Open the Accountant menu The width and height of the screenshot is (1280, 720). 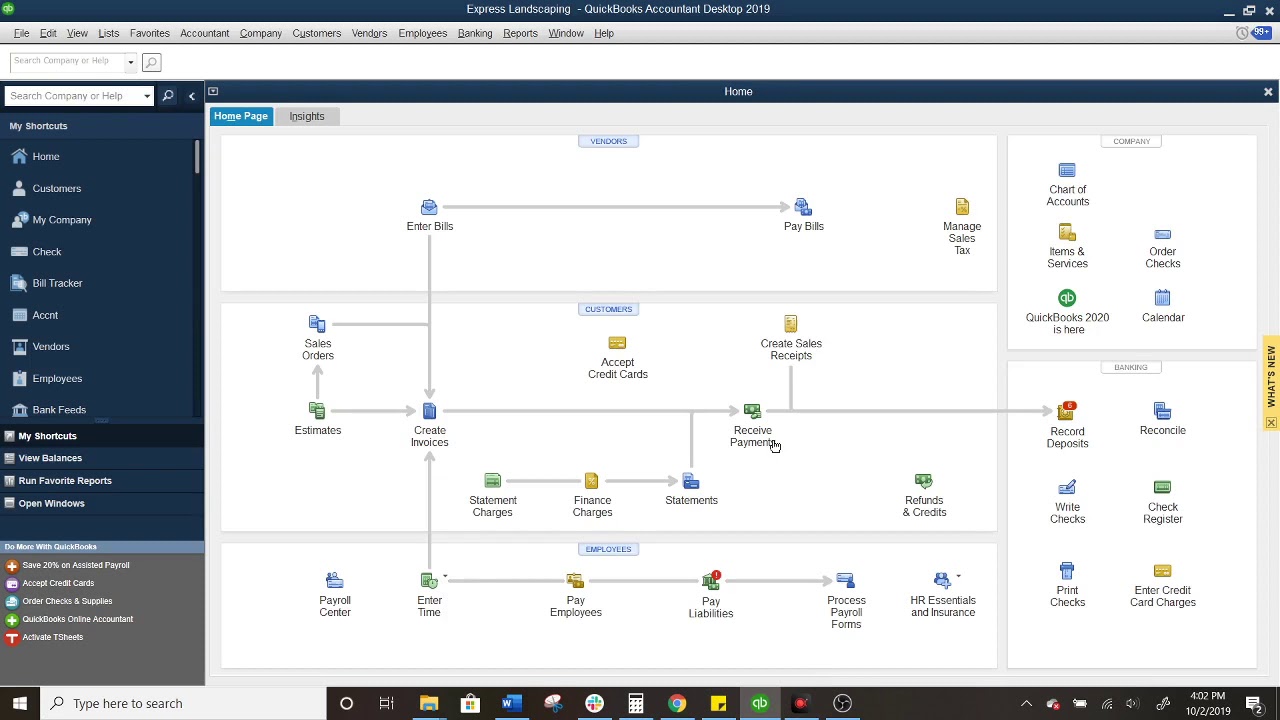point(204,33)
